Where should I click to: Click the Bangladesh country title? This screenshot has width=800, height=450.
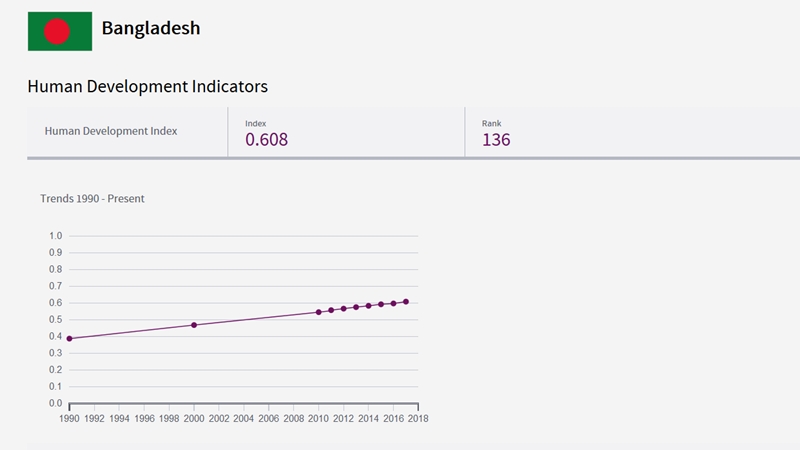[x=151, y=28]
